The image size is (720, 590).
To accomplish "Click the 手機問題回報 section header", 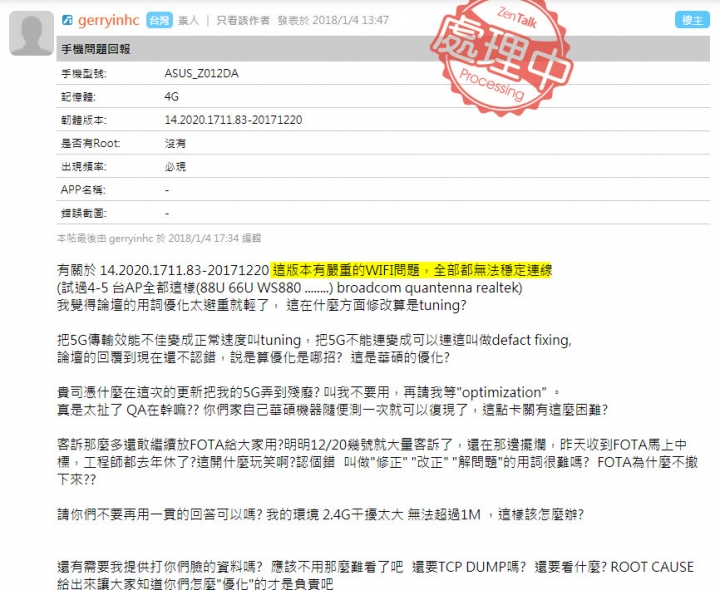I will tap(96, 49).
